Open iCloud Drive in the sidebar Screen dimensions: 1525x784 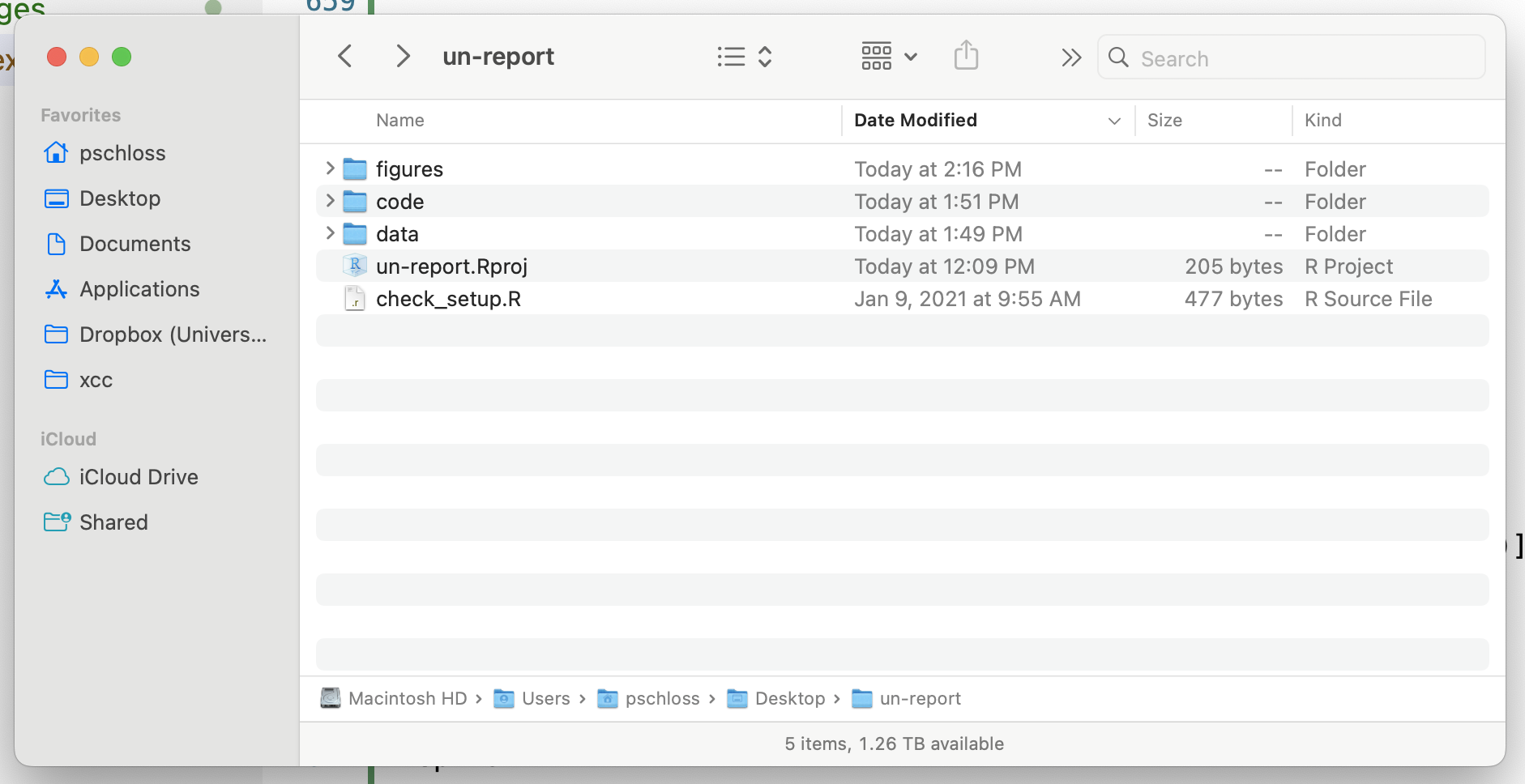[x=139, y=477]
